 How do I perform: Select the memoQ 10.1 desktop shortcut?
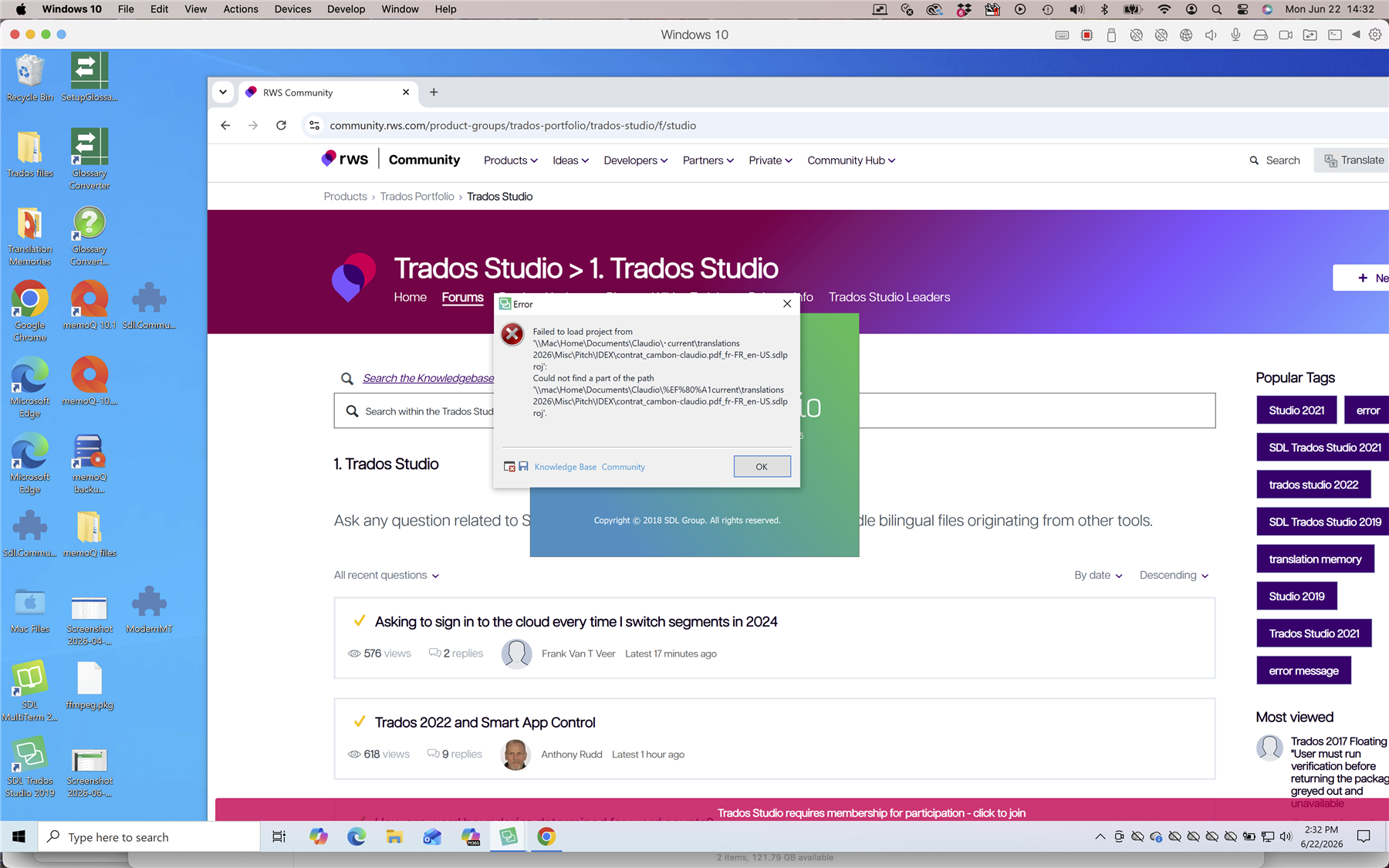click(90, 306)
